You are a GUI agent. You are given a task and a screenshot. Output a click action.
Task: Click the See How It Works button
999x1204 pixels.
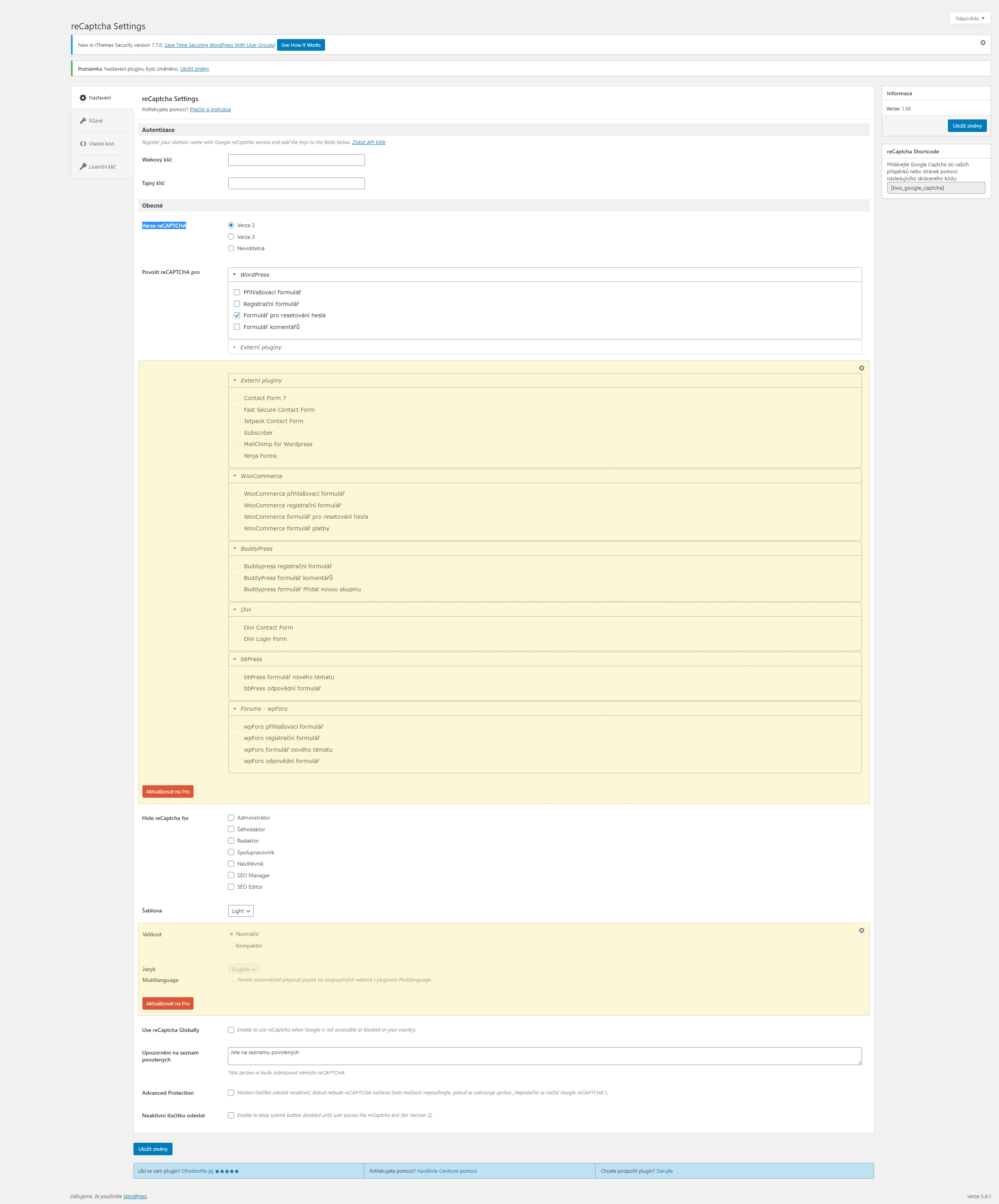[301, 45]
